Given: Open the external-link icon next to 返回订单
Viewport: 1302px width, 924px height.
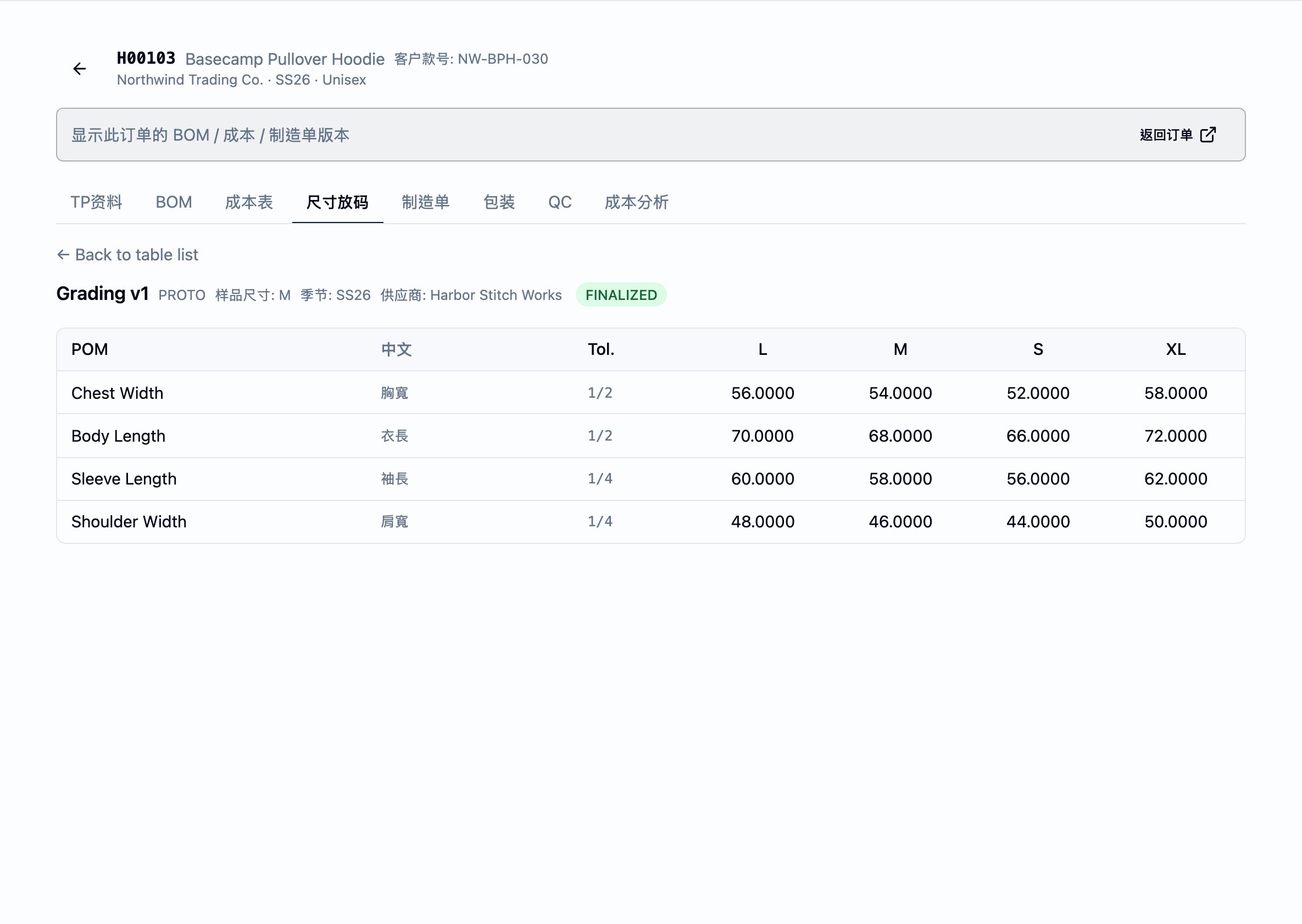Looking at the screenshot, I should click(1208, 135).
